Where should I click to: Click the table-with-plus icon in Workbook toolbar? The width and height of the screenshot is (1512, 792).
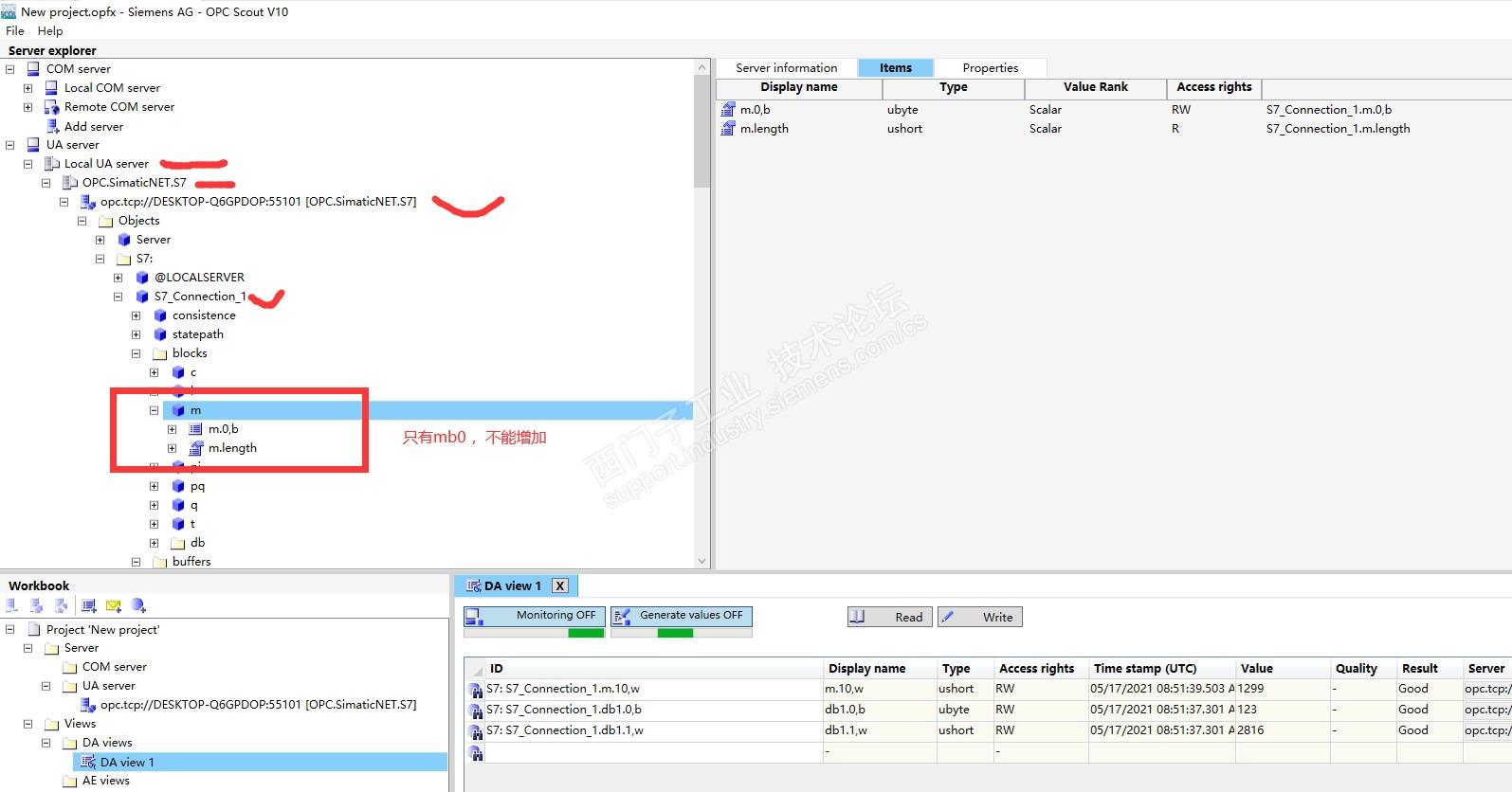pyautogui.click(x=89, y=605)
